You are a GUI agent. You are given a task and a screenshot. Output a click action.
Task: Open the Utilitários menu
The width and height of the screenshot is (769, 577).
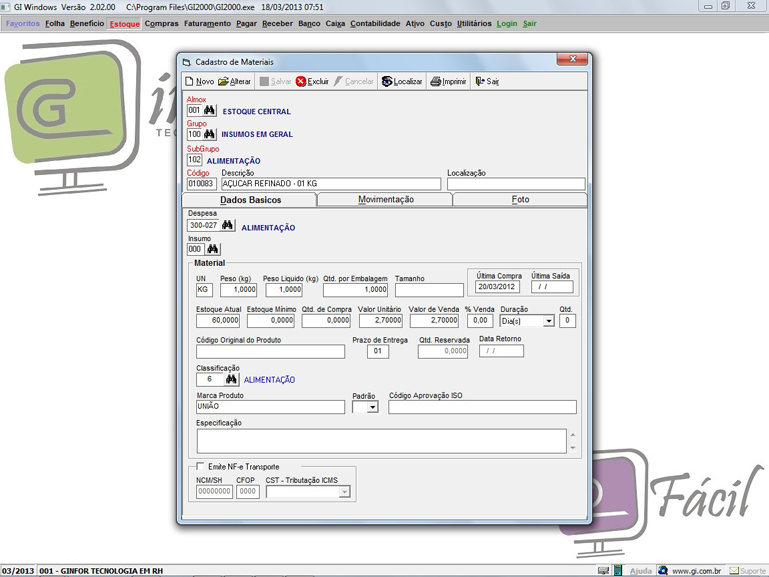(x=474, y=24)
